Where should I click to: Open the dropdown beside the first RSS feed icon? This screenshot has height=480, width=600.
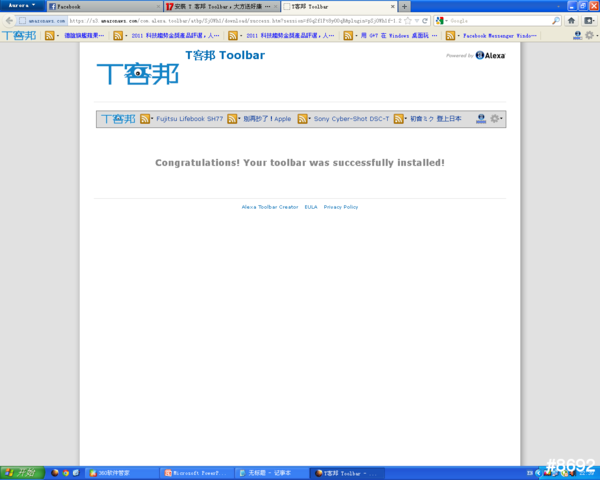click(x=58, y=36)
